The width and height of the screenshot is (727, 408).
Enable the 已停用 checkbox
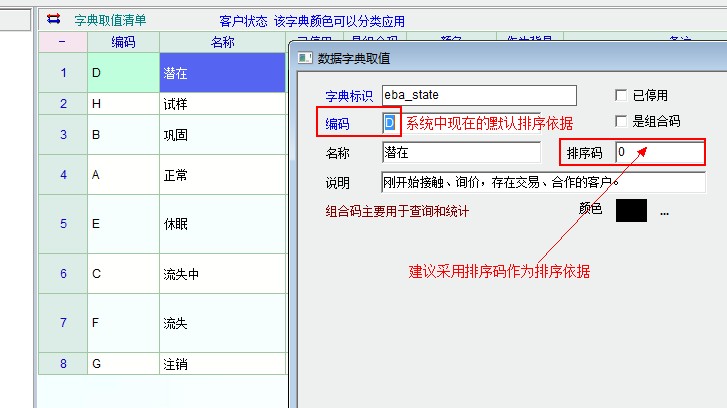[x=621, y=95]
